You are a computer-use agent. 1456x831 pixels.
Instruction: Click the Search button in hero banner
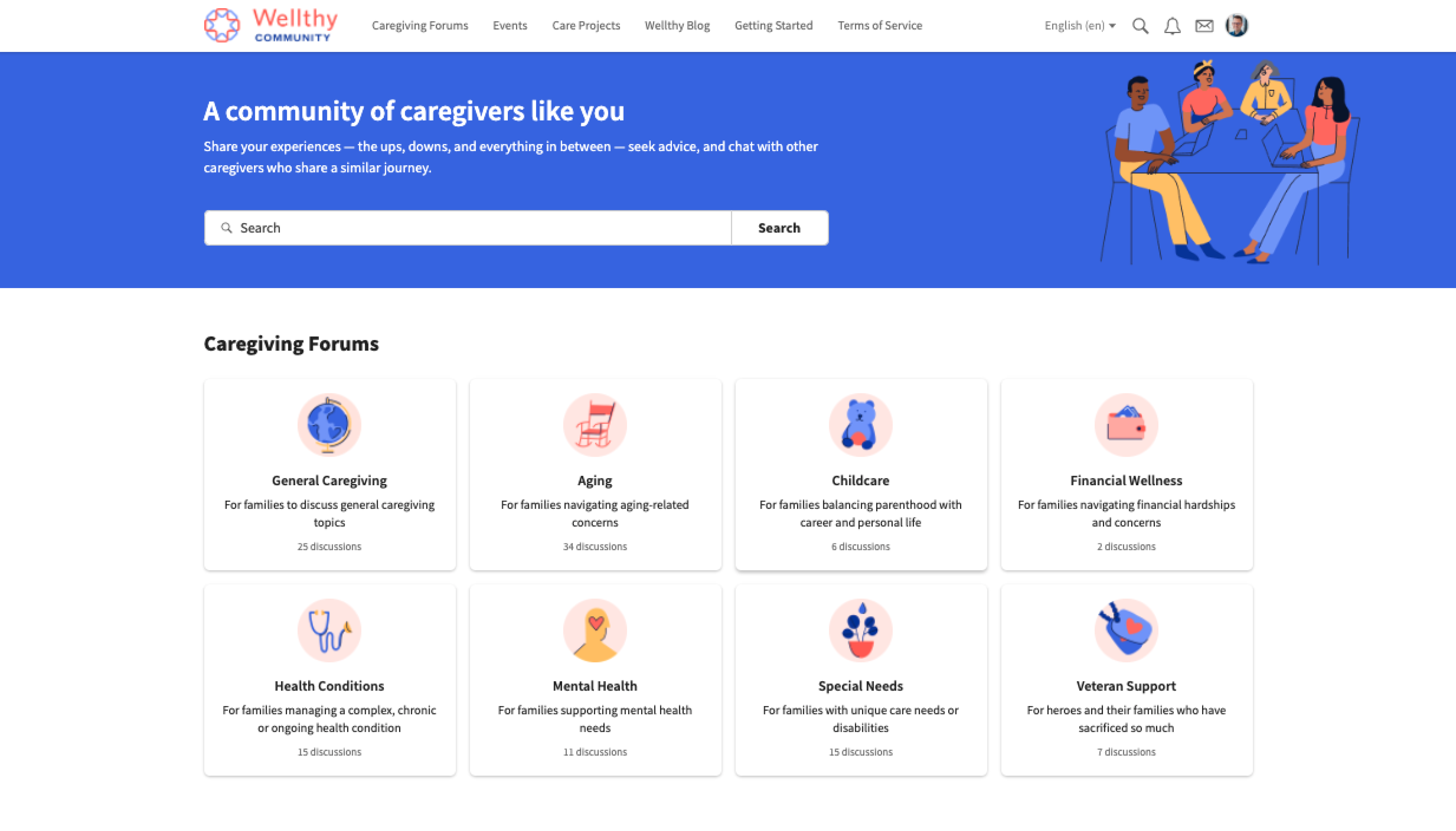(x=779, y=227)
